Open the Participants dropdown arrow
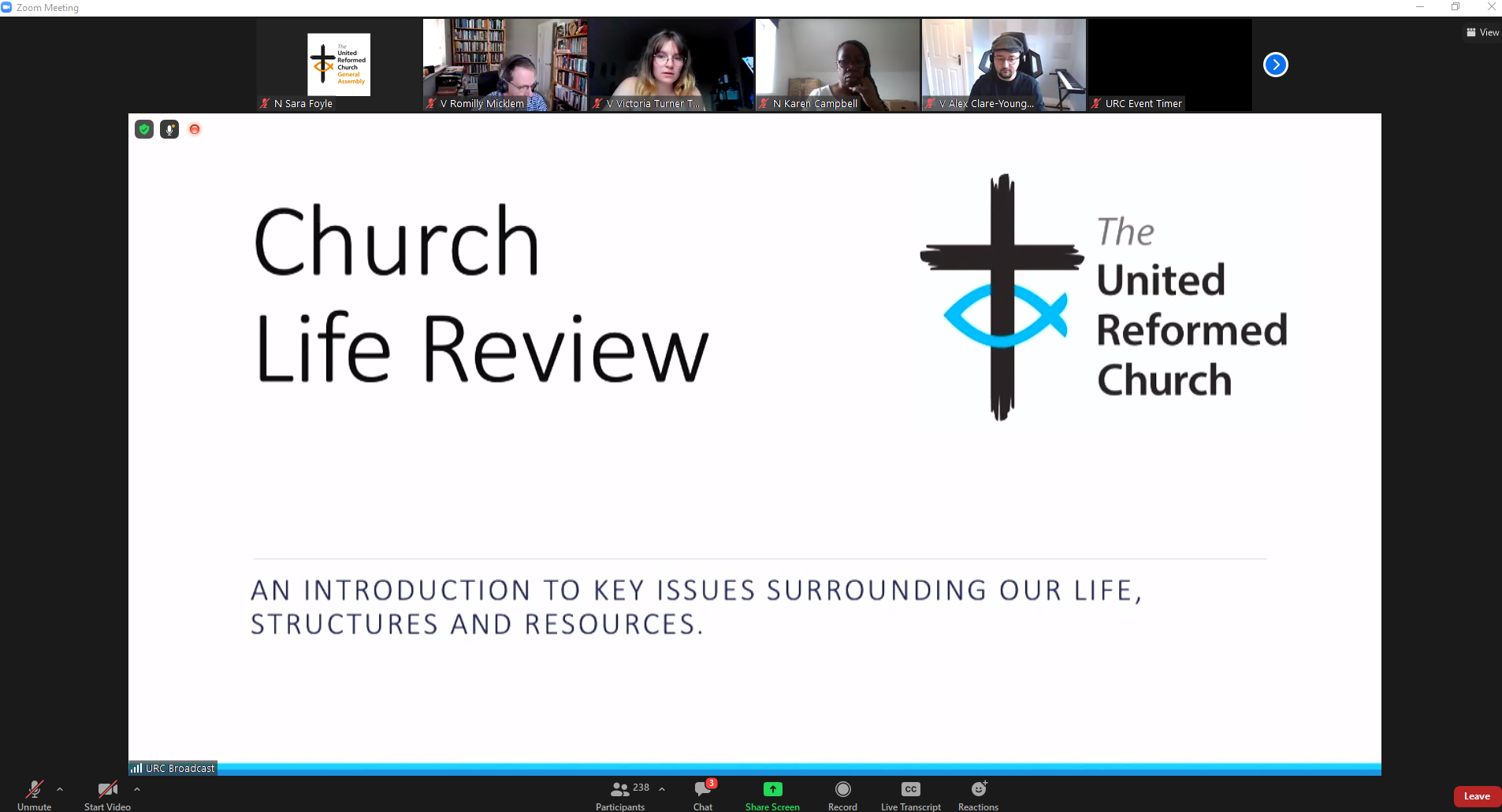The image size is (1502, 812). (660, 788)
